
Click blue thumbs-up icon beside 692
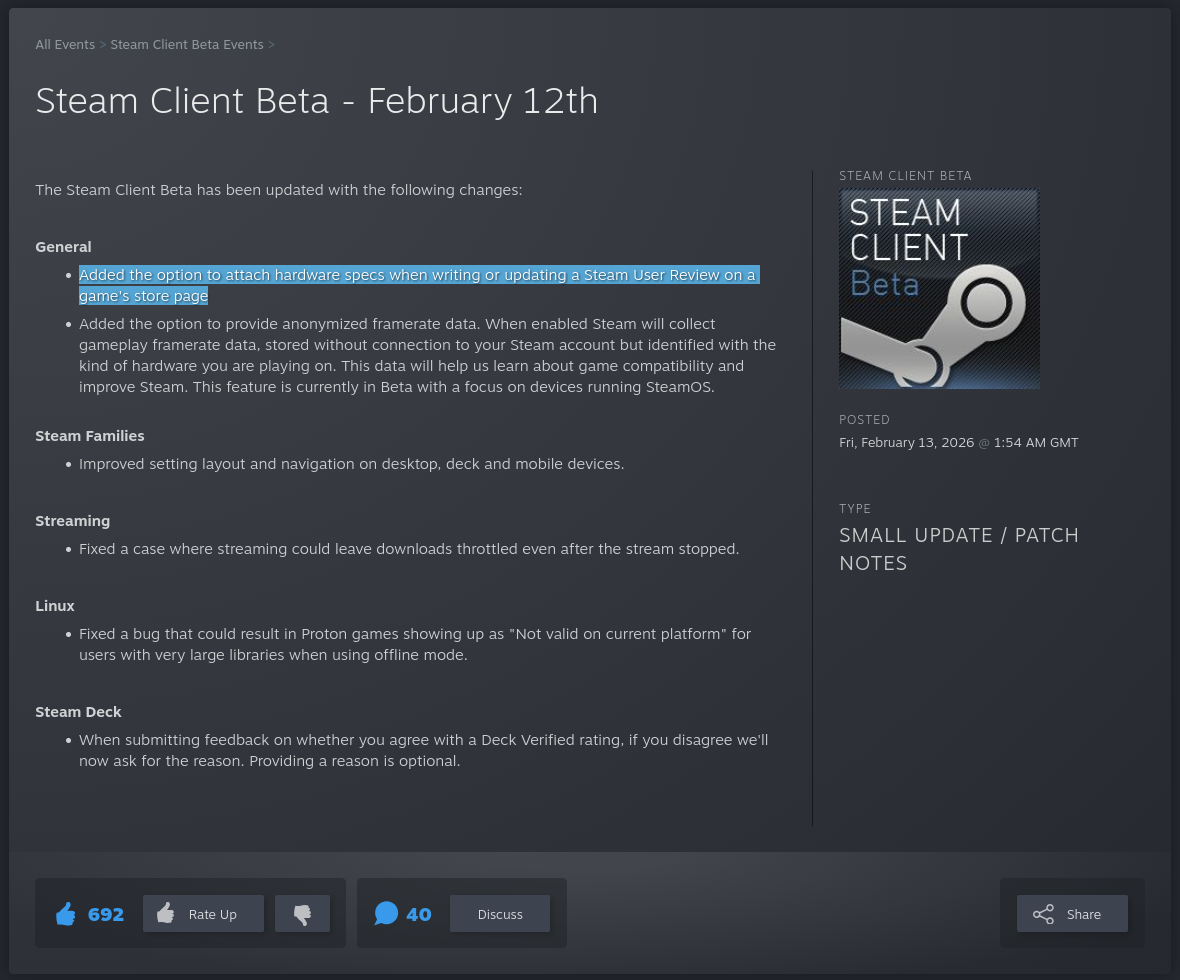(x=66, y=915)
